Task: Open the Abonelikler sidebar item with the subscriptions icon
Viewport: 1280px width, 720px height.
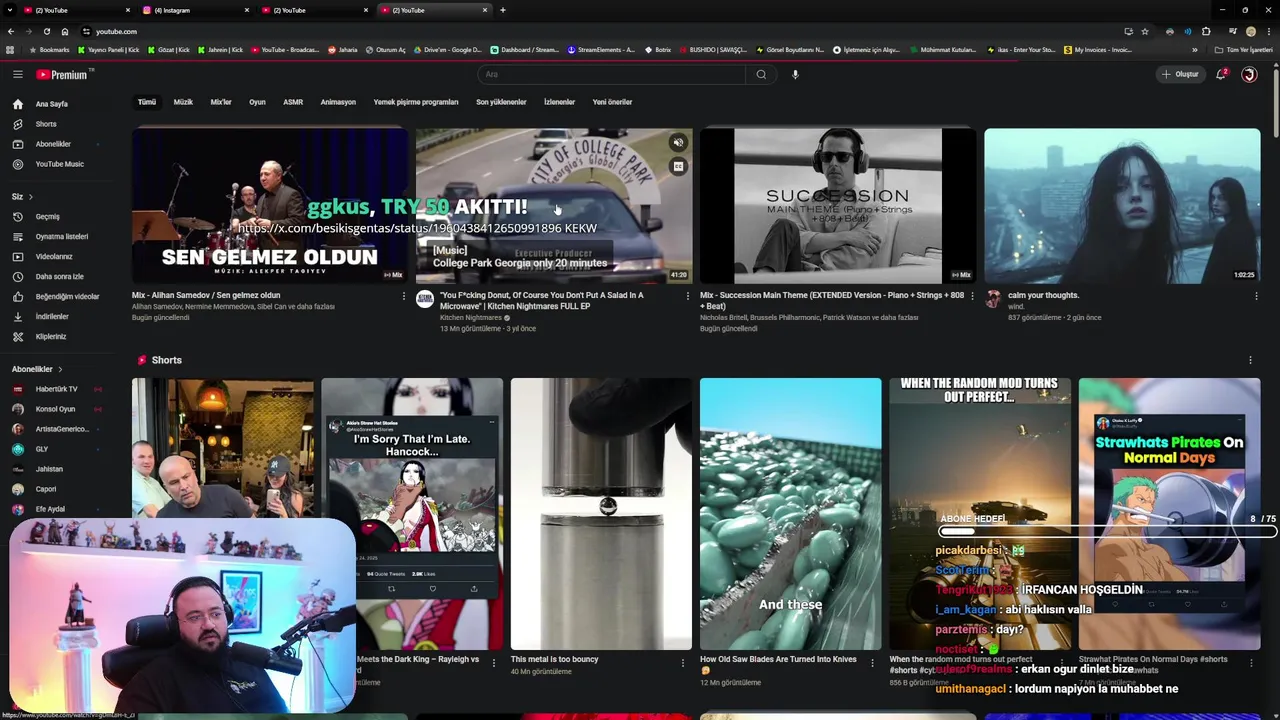Action: tap(53, 144)
